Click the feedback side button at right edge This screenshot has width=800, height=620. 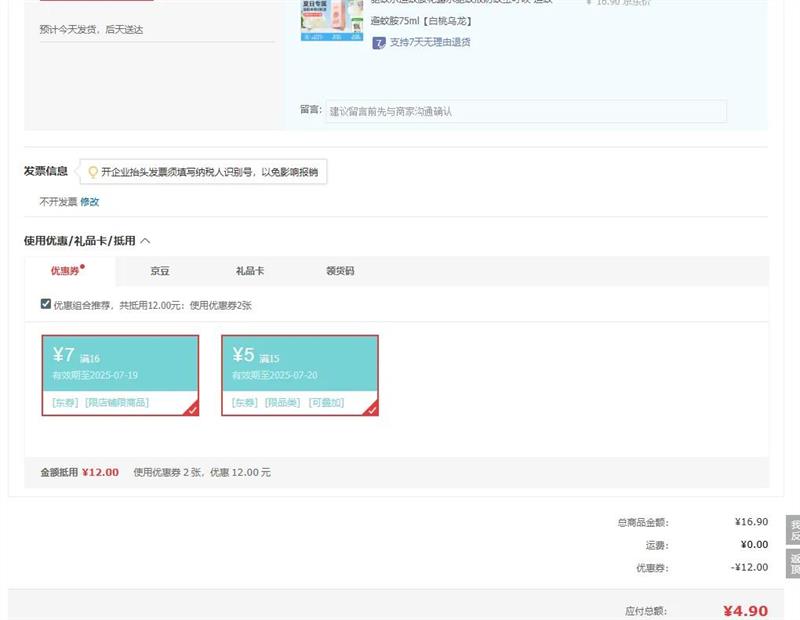click(793, 531)
